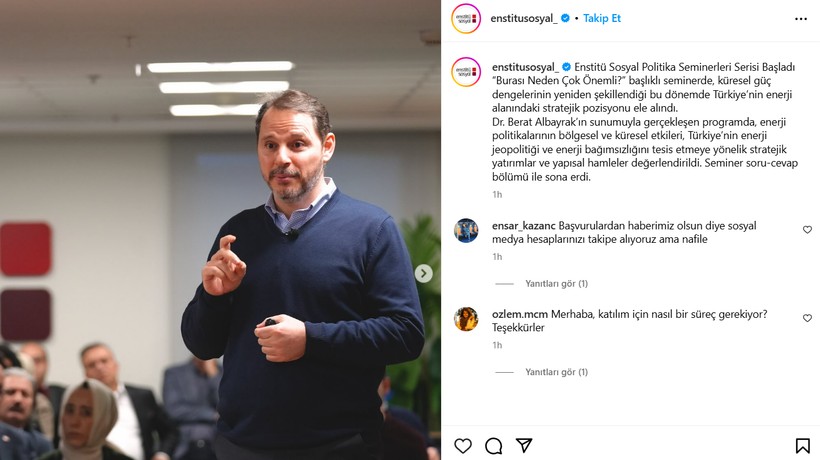Like the post with the heart icon

(x=463, y=445)
